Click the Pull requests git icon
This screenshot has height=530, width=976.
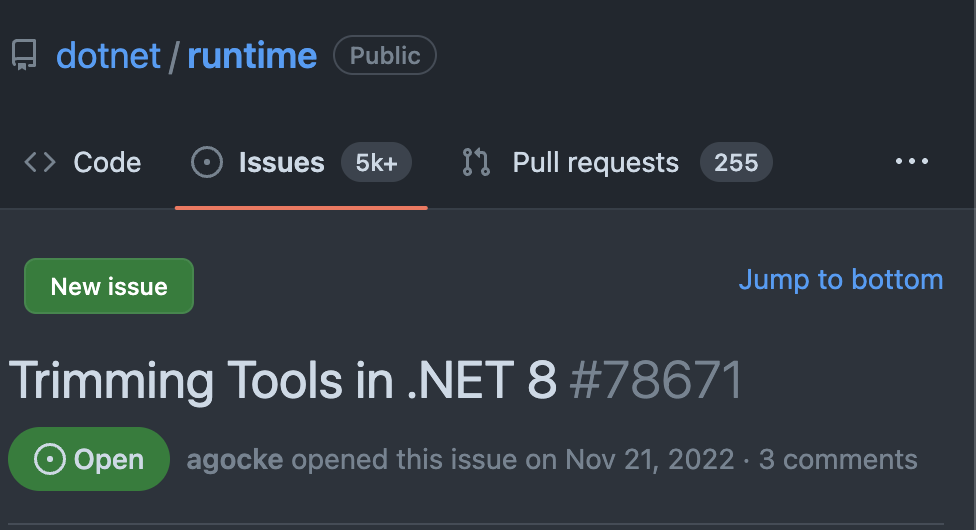(x=476, y=163)
